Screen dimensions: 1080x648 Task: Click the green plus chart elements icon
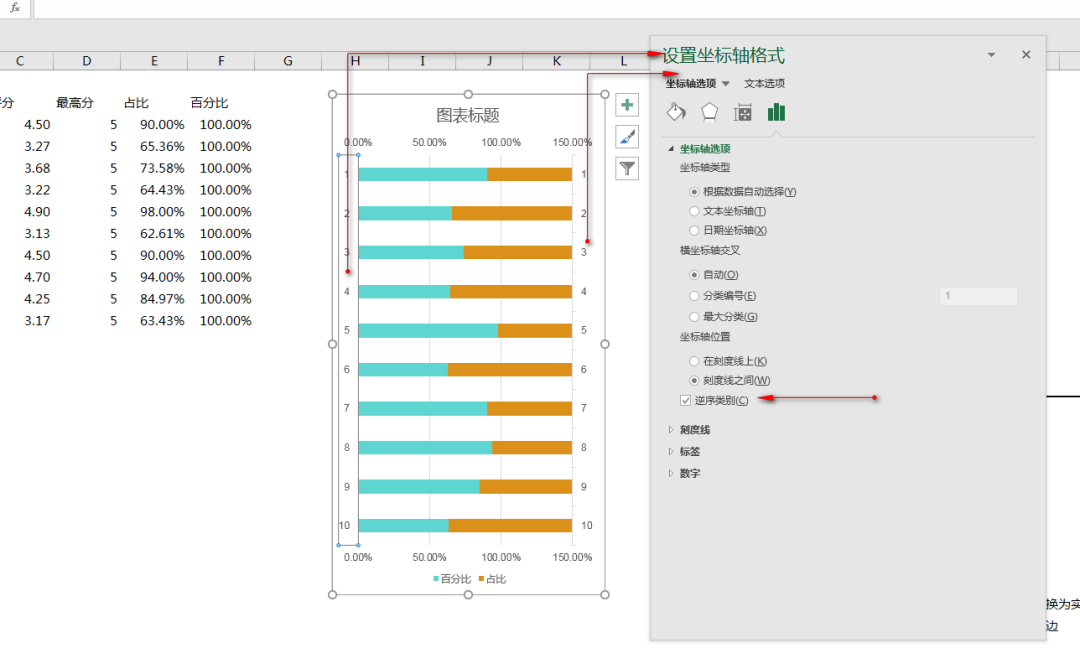click(627, 104)
